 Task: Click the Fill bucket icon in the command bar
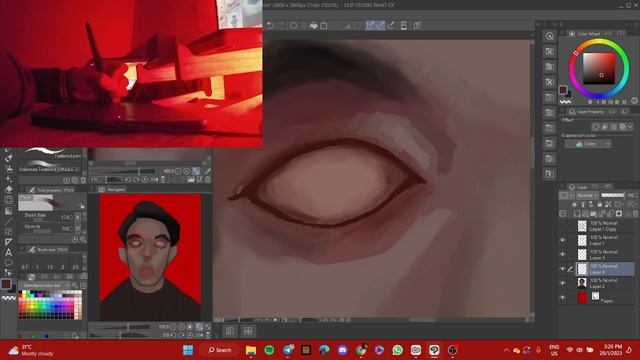point(313,25)
